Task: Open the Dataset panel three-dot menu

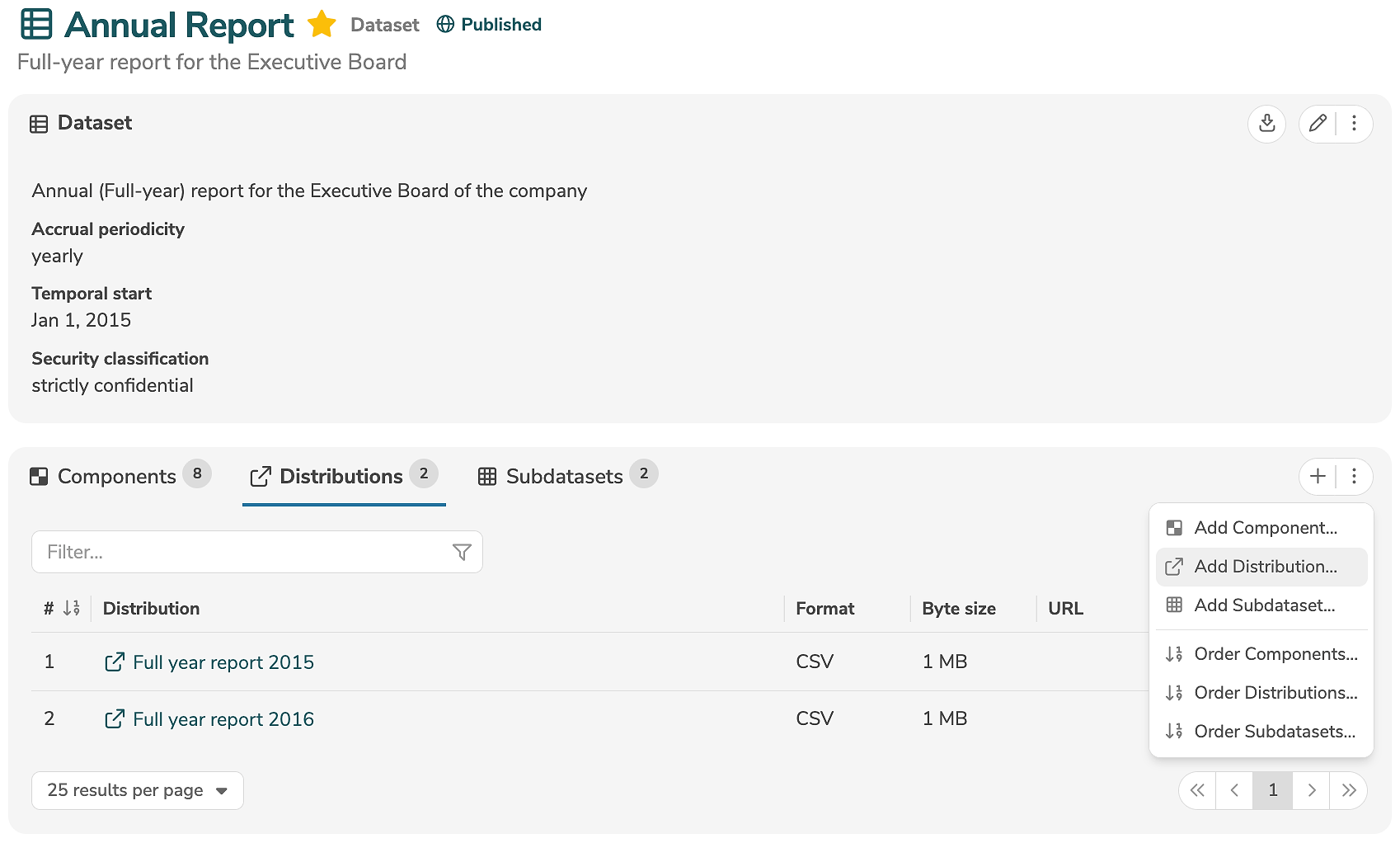Action: coord(1354,124)
